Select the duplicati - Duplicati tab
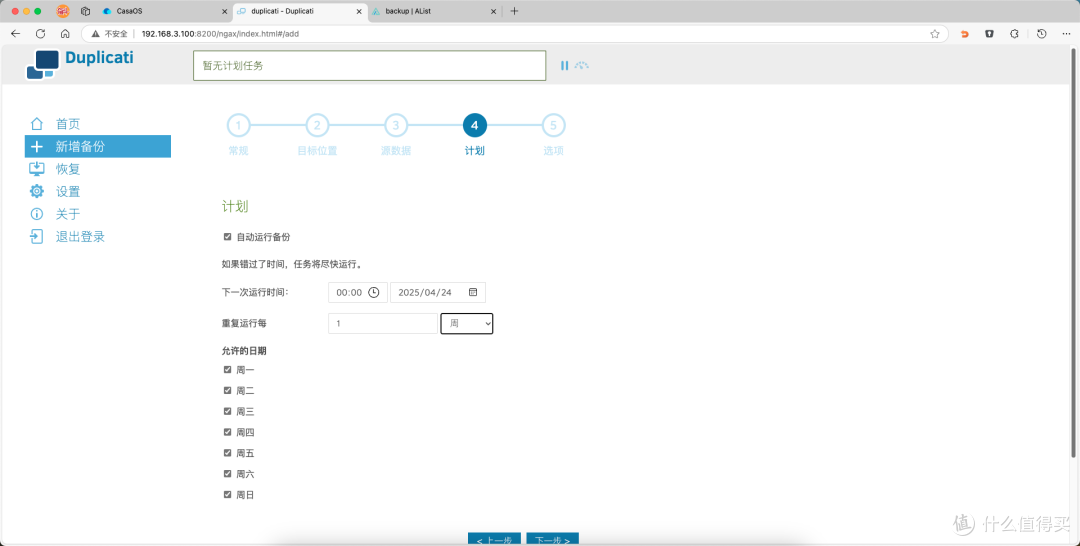Viewport: 1080px width, 546px height. pos(300,12)
